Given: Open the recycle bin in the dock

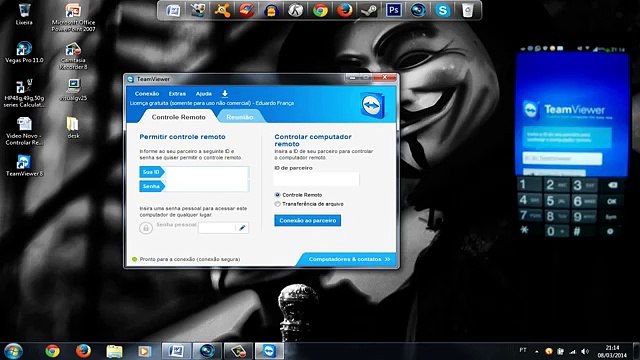Looking at the screenshot, I should [467, 10].
